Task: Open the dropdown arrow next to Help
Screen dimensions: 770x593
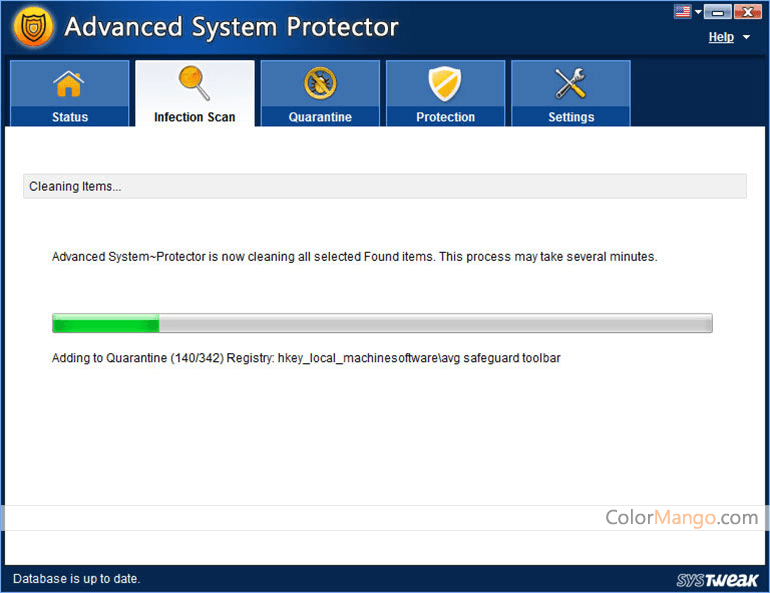Action: coord(746,38)
